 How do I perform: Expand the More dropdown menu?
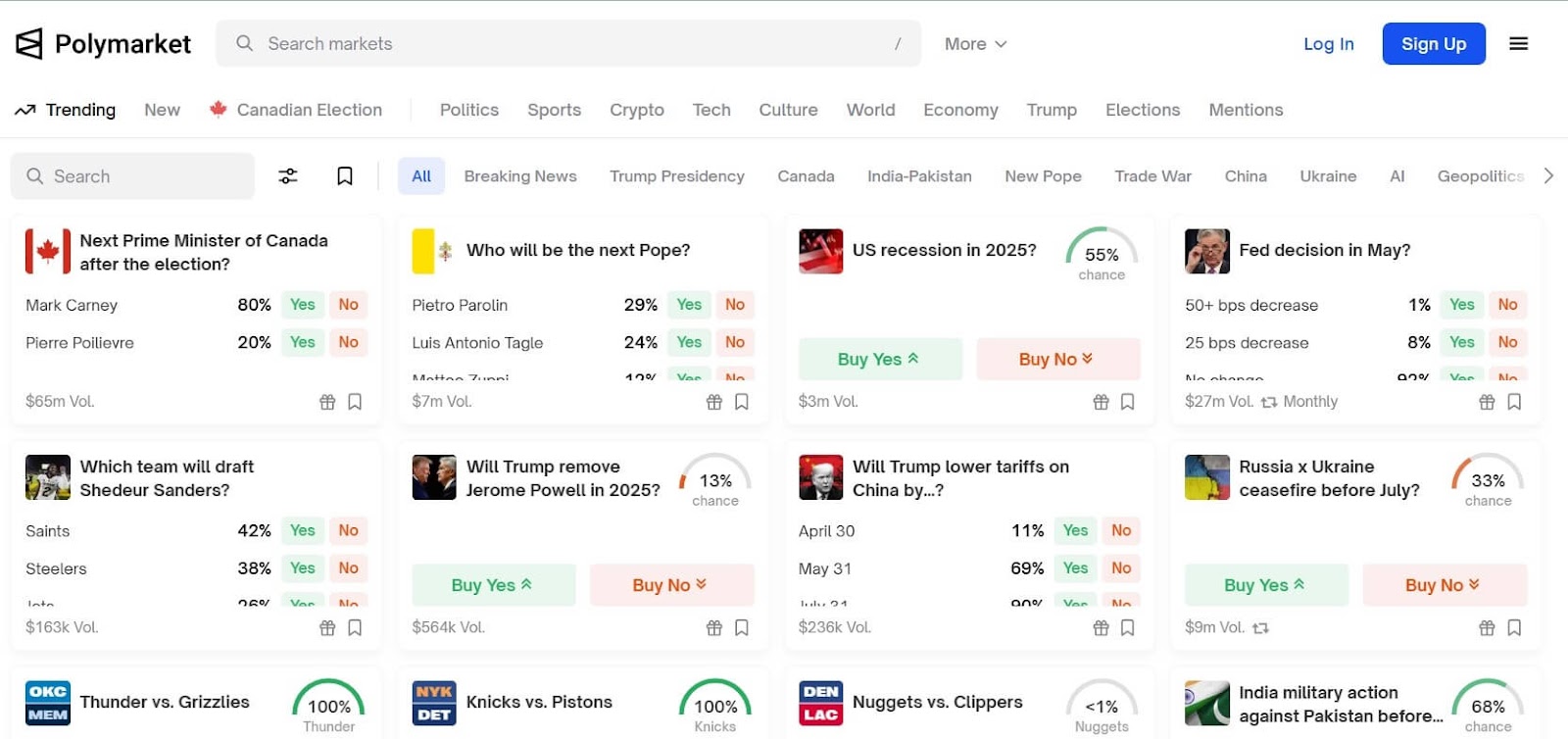(x=975, y=44)
